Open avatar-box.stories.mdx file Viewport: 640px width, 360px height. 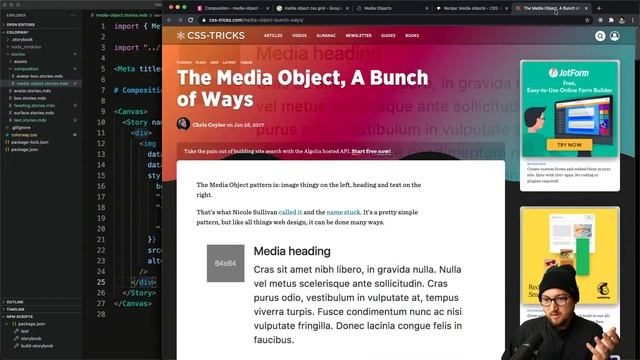(x=40, y=76)
